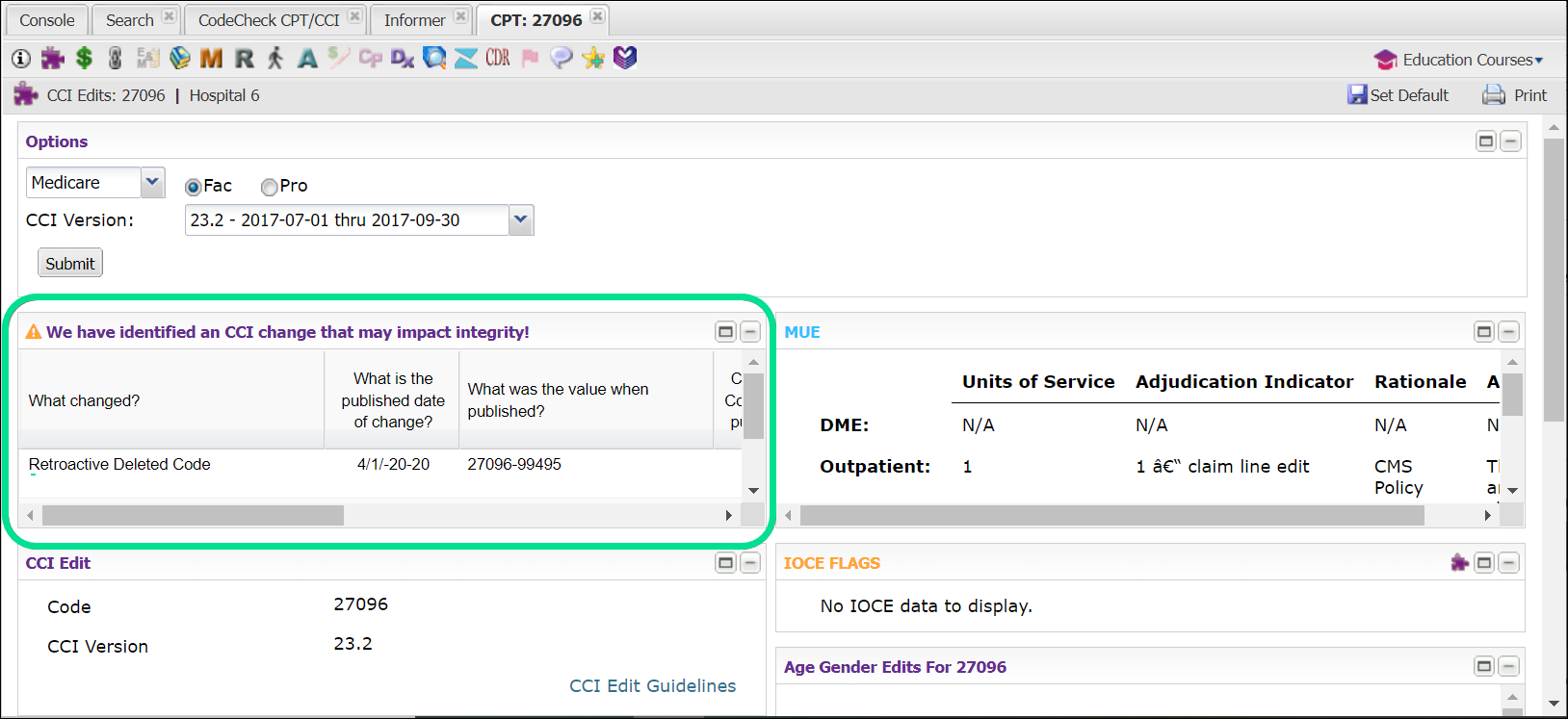Click the speech bubble comments icon
The height and width of the screenshot is (719, 1568).
pos(562,59)
